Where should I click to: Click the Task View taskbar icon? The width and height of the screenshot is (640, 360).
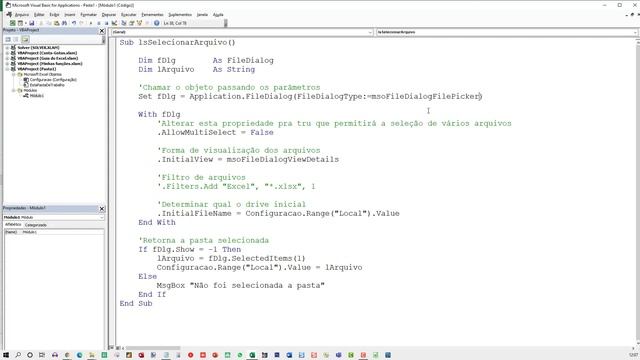42,355
